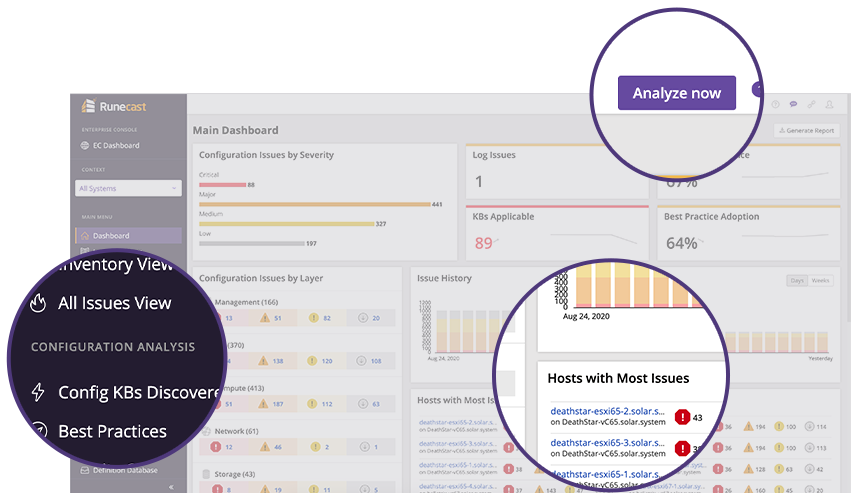
Task: Click the red Critical severity bar (88)
Action: point(222,185)
